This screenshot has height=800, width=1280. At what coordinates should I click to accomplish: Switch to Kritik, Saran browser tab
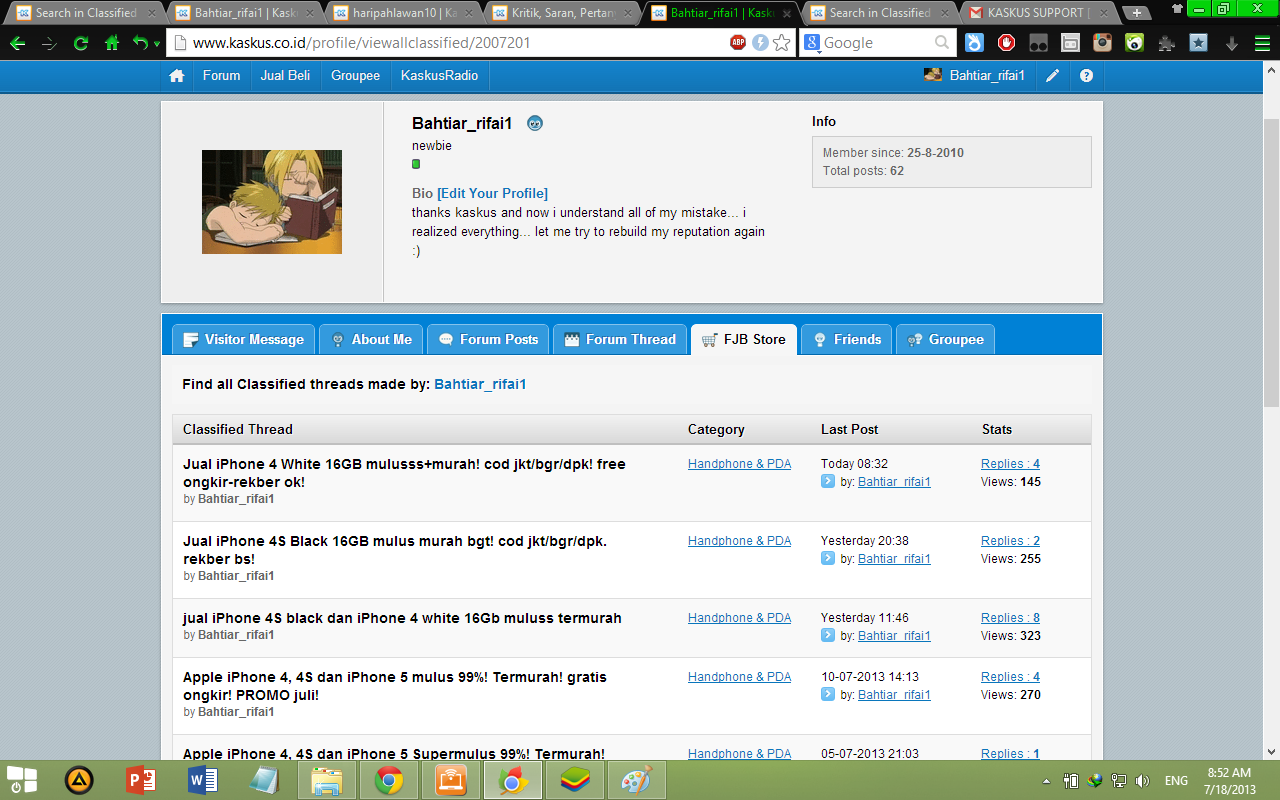pos(563,13)
